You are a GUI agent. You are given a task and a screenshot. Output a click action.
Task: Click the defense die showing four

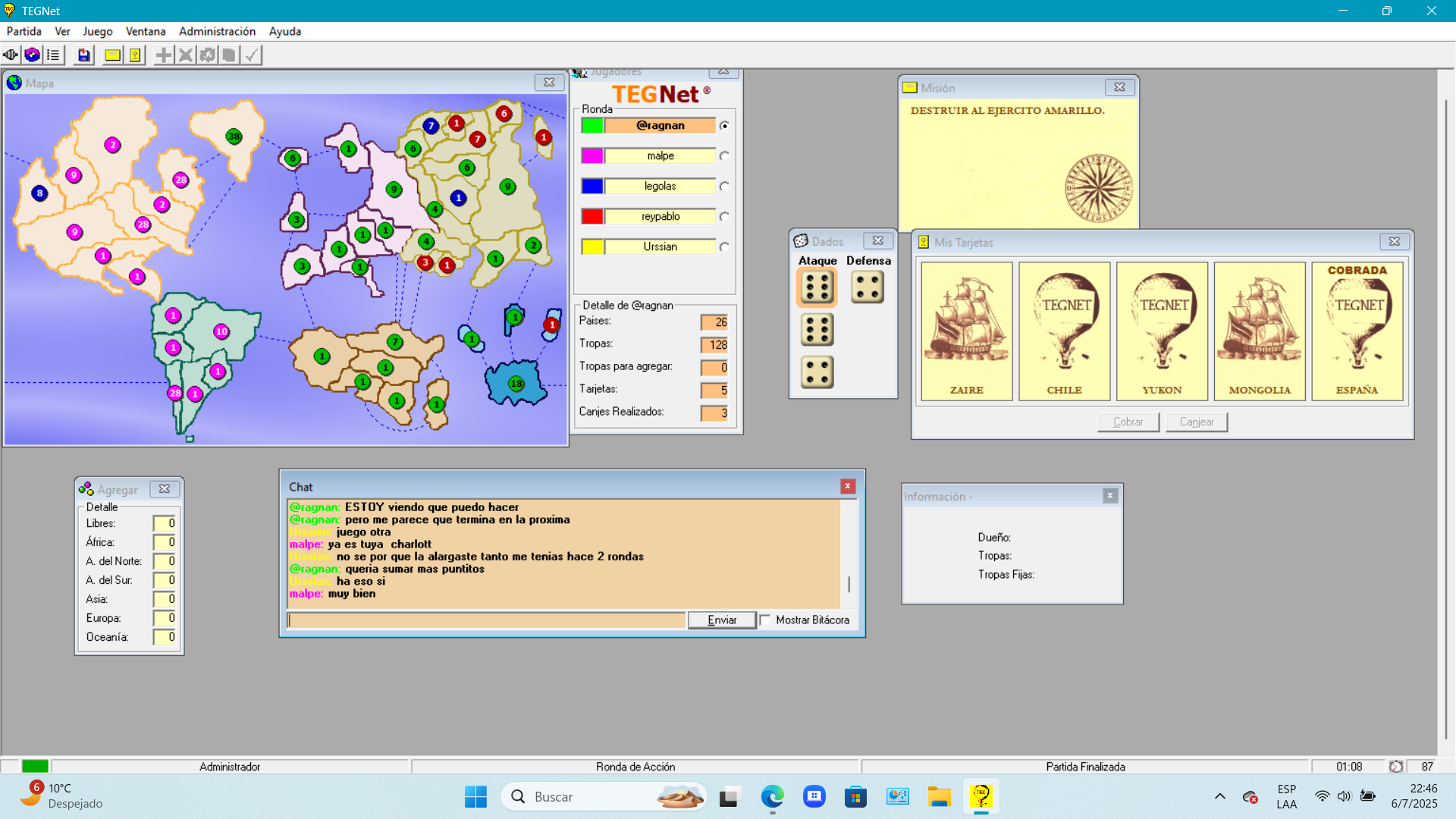(x=868, y=287)
